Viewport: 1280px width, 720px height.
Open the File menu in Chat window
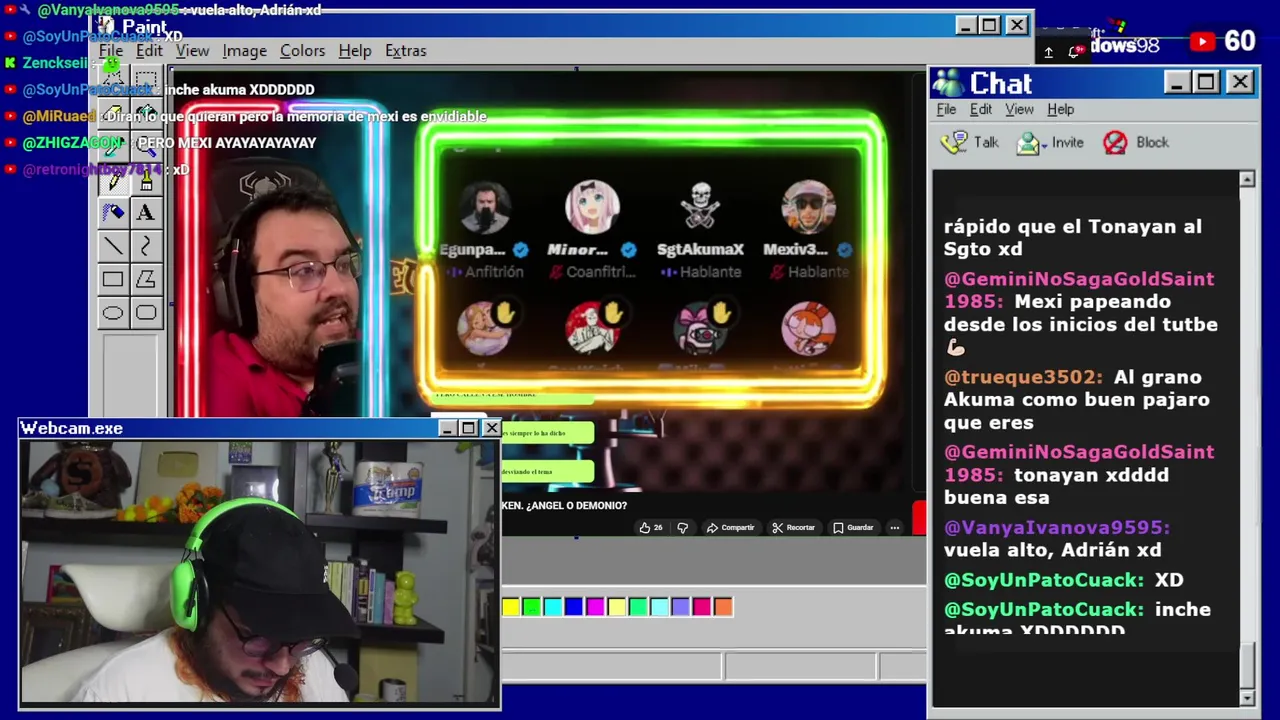946,109
